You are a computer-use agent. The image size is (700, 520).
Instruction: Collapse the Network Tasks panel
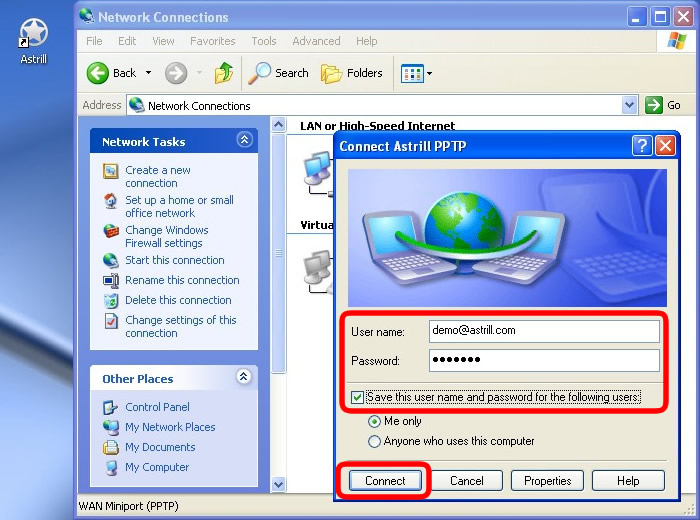tap(243, 141)
